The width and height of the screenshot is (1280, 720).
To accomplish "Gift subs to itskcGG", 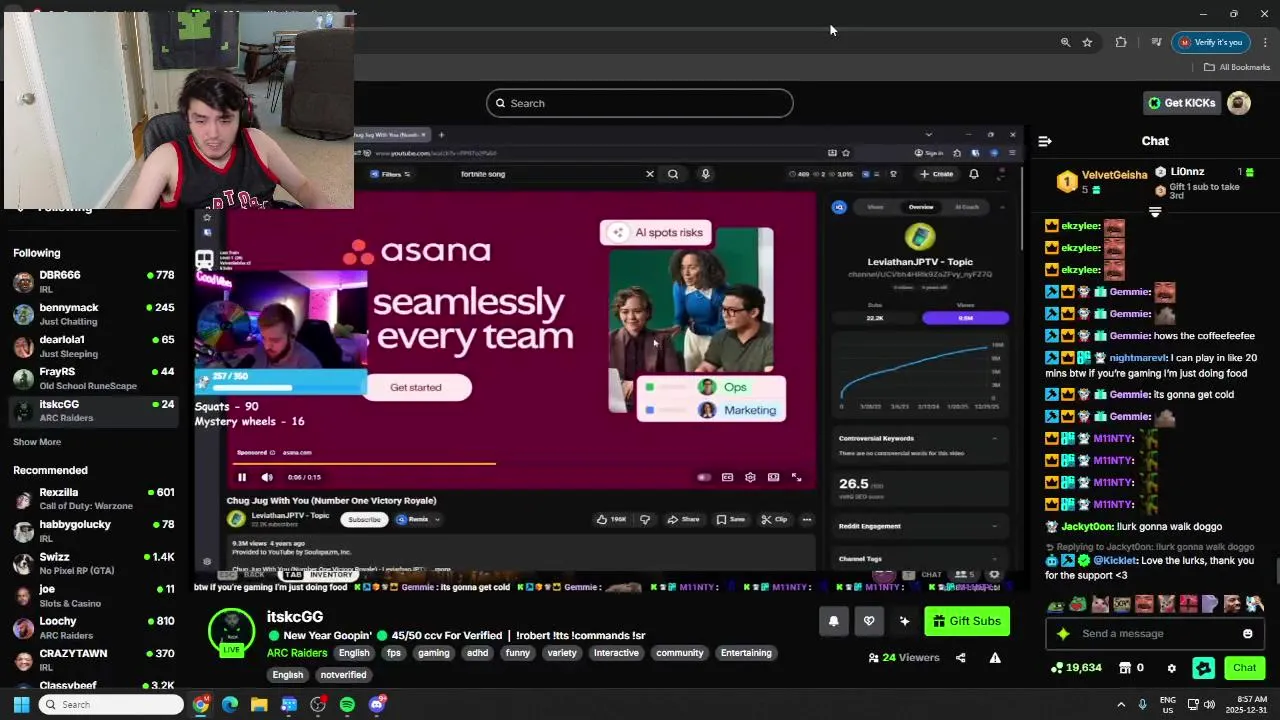I will 967,621.
